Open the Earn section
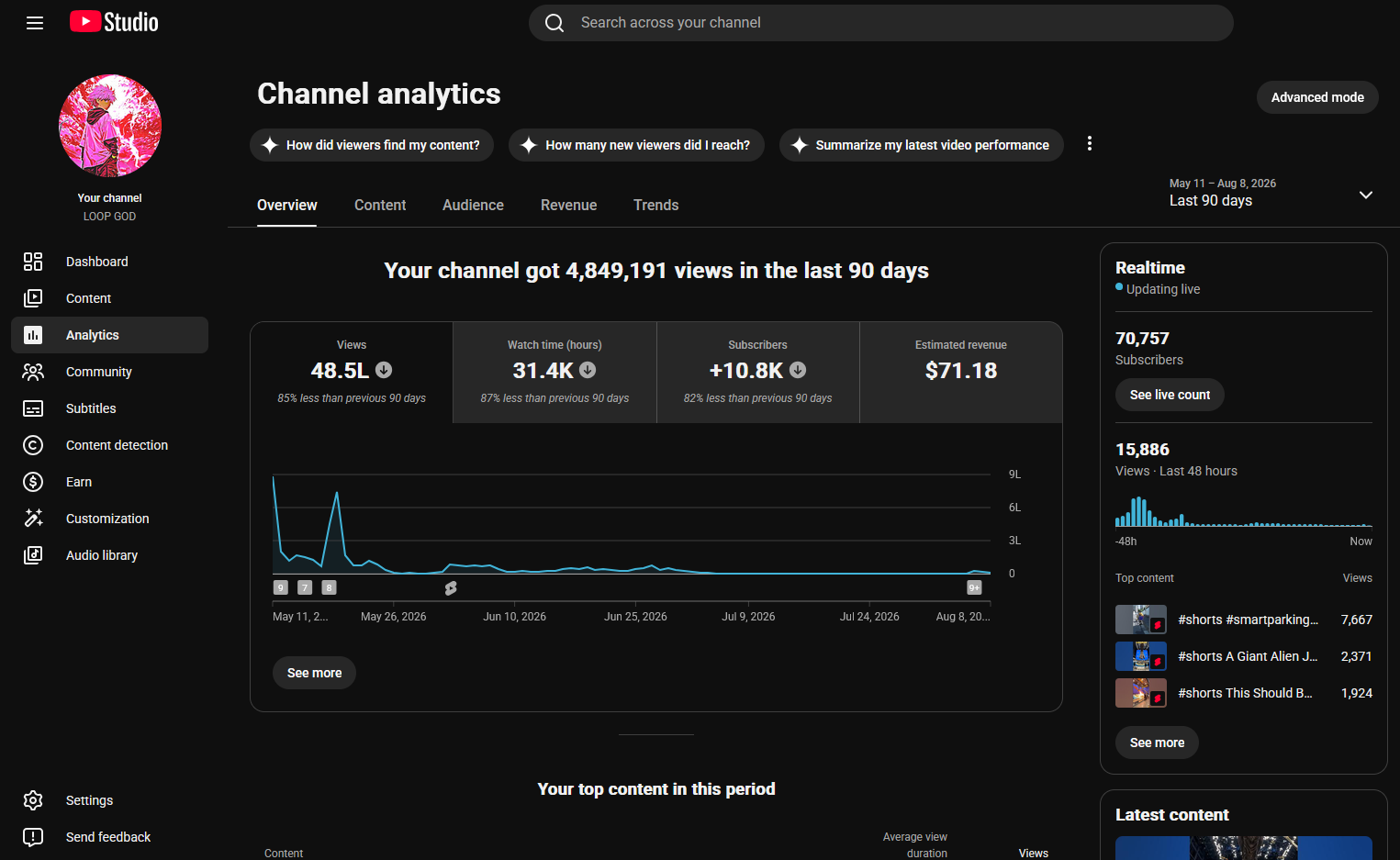Screen dimensions: 1400x860 pyautogui.click(x=109, y=482)
